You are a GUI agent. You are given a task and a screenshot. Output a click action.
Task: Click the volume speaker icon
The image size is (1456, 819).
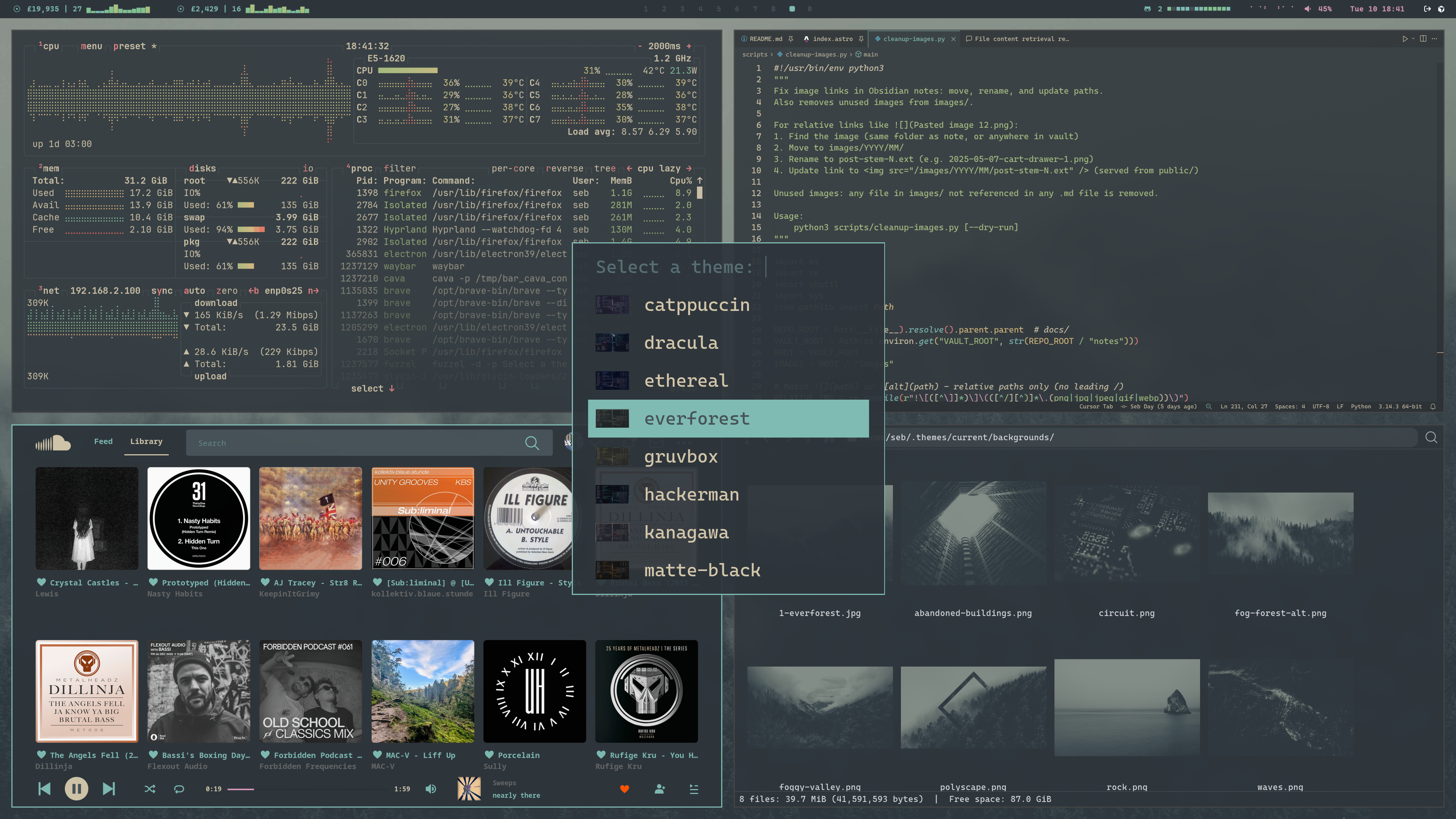[431, 789]
